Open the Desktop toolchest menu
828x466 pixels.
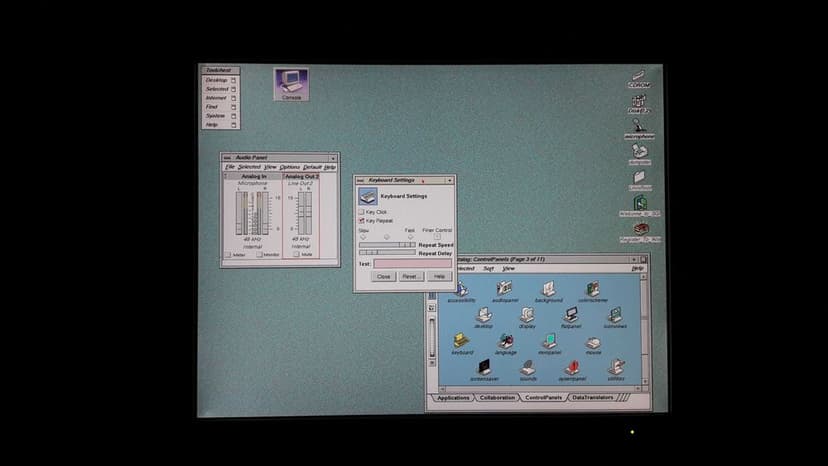coord(220,80)
